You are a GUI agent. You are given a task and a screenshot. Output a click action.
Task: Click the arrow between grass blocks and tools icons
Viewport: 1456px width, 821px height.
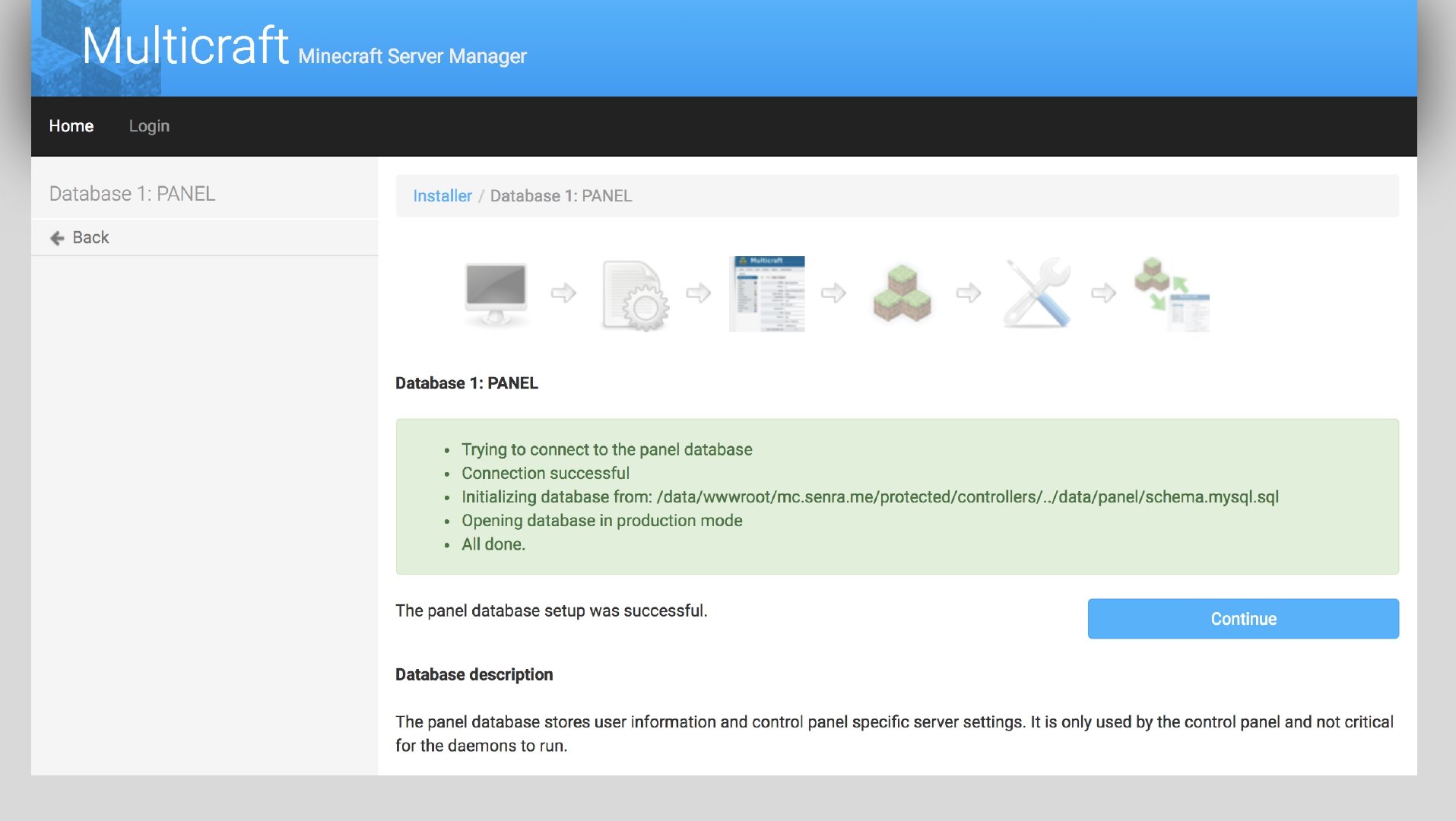(x=968, y=293)
